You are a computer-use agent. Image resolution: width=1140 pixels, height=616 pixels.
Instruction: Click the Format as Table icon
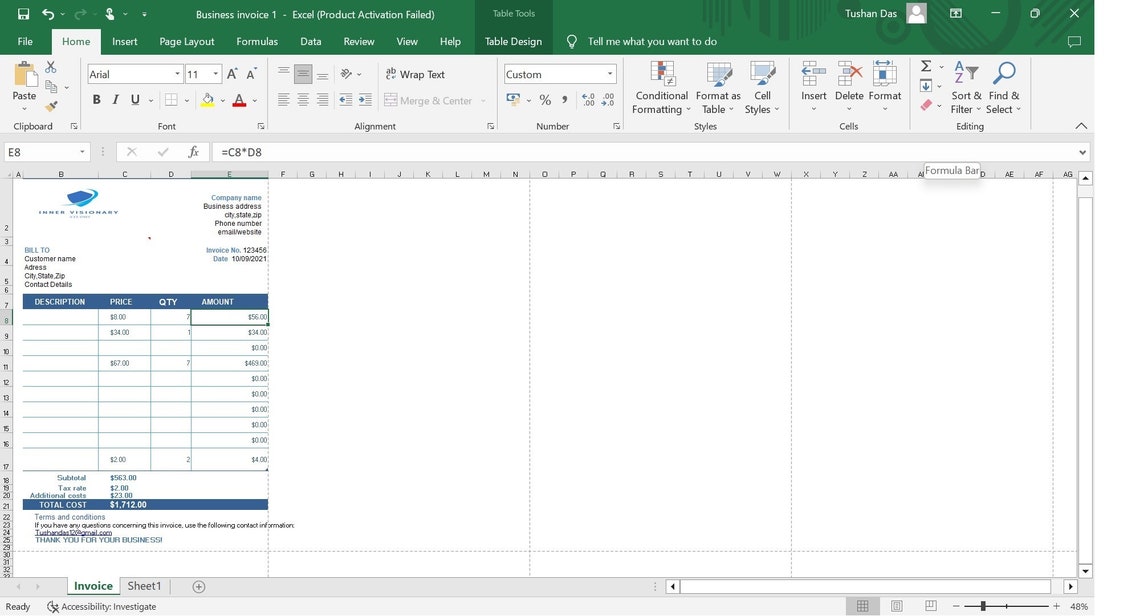pyautogui.click(x=718, y=75)
